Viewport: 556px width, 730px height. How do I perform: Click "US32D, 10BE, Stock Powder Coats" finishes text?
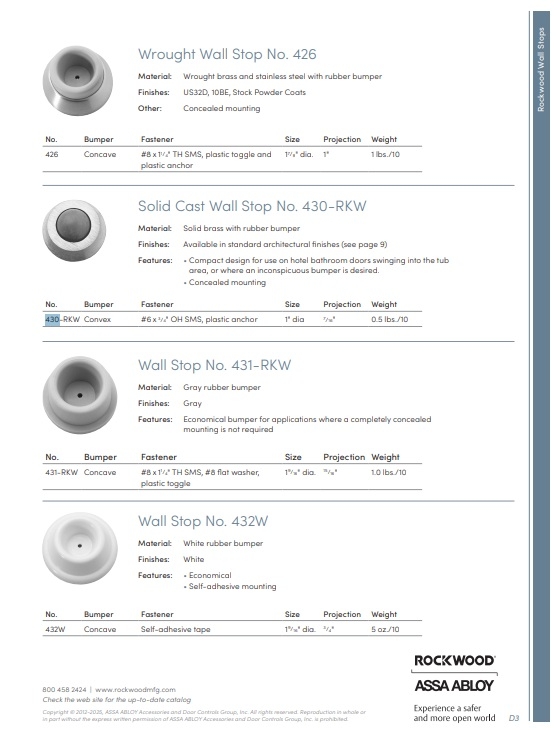[244, 92]
